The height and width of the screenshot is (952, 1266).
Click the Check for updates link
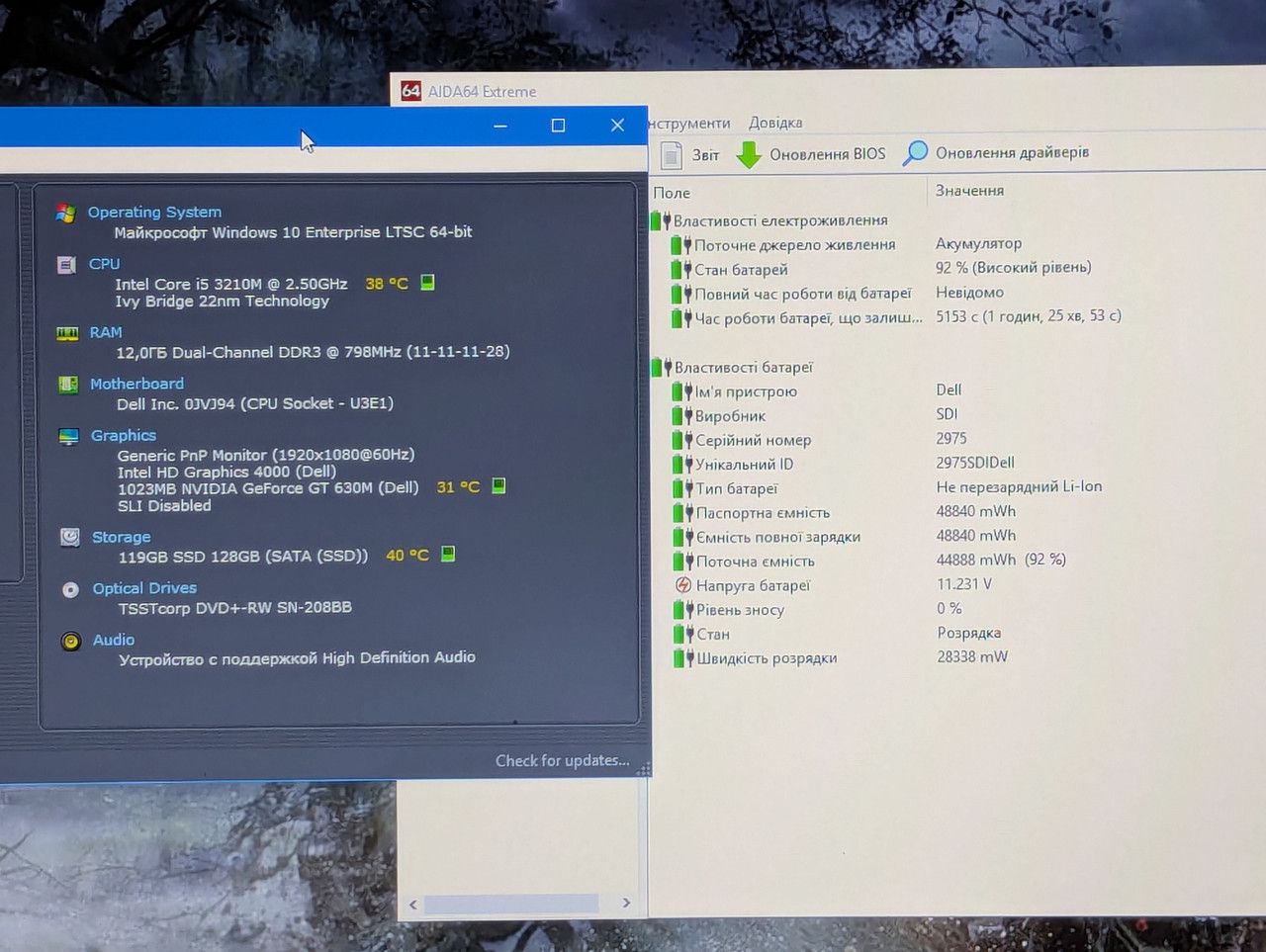coord(562,760)
